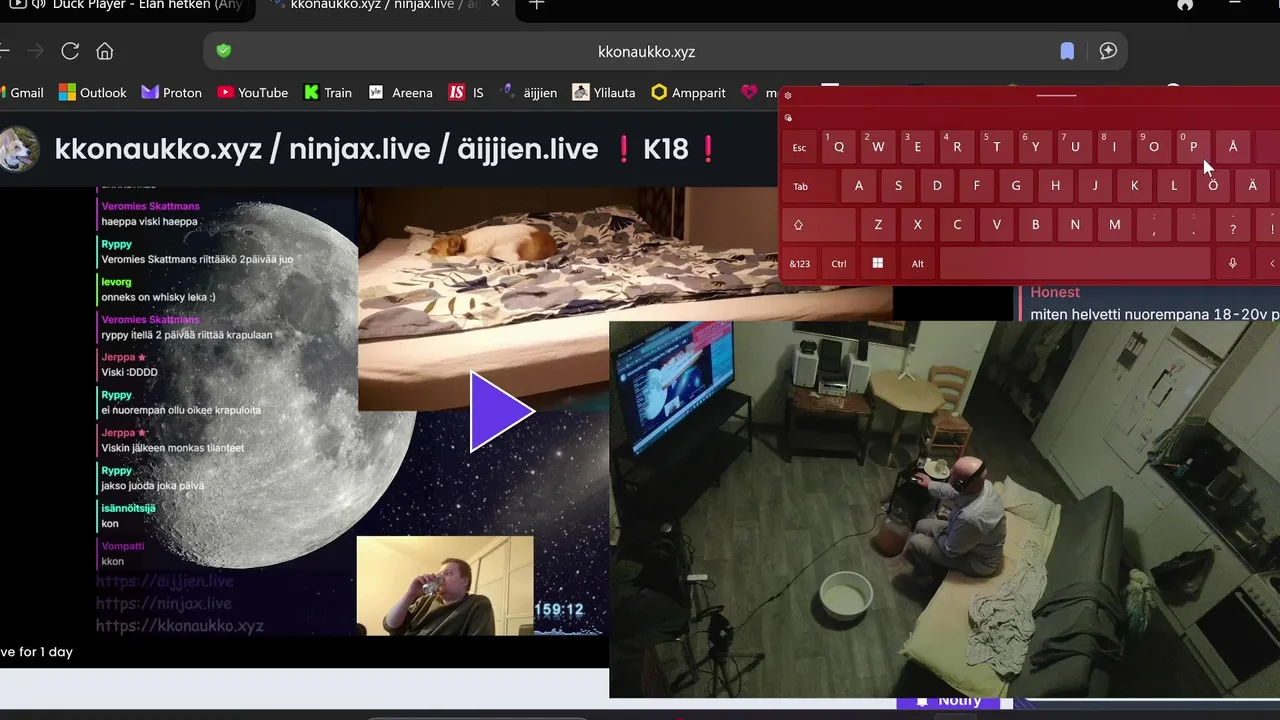Tap the A key

click(x=858, y=186)
